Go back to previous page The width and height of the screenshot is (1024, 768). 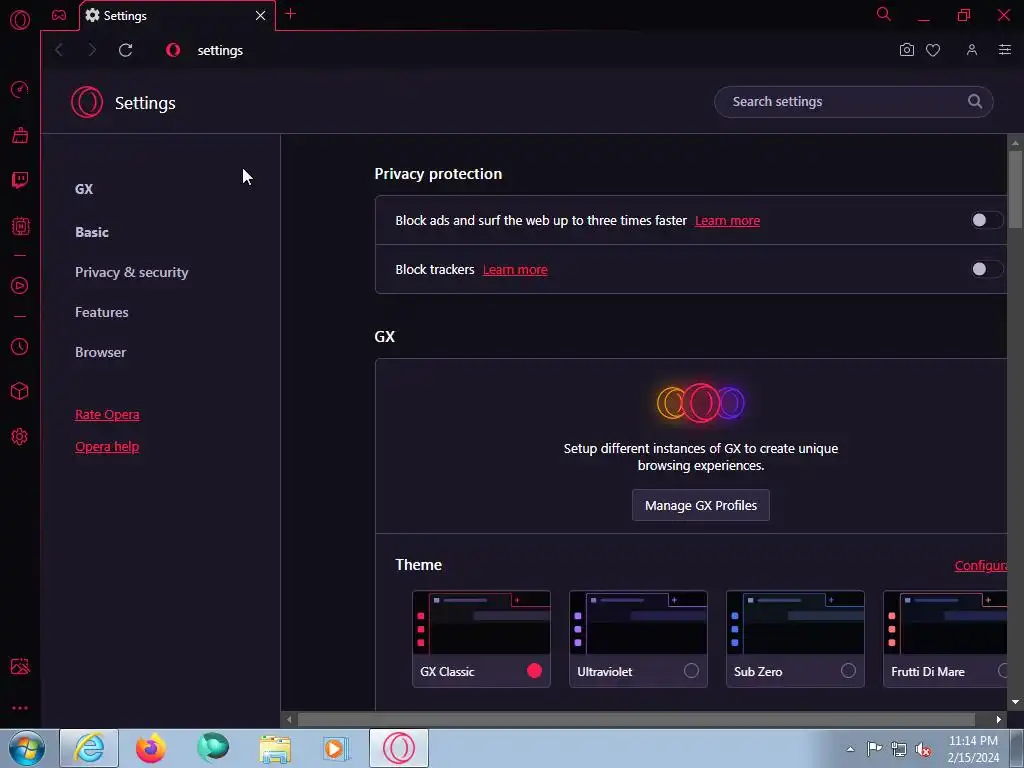click(59, 50)
